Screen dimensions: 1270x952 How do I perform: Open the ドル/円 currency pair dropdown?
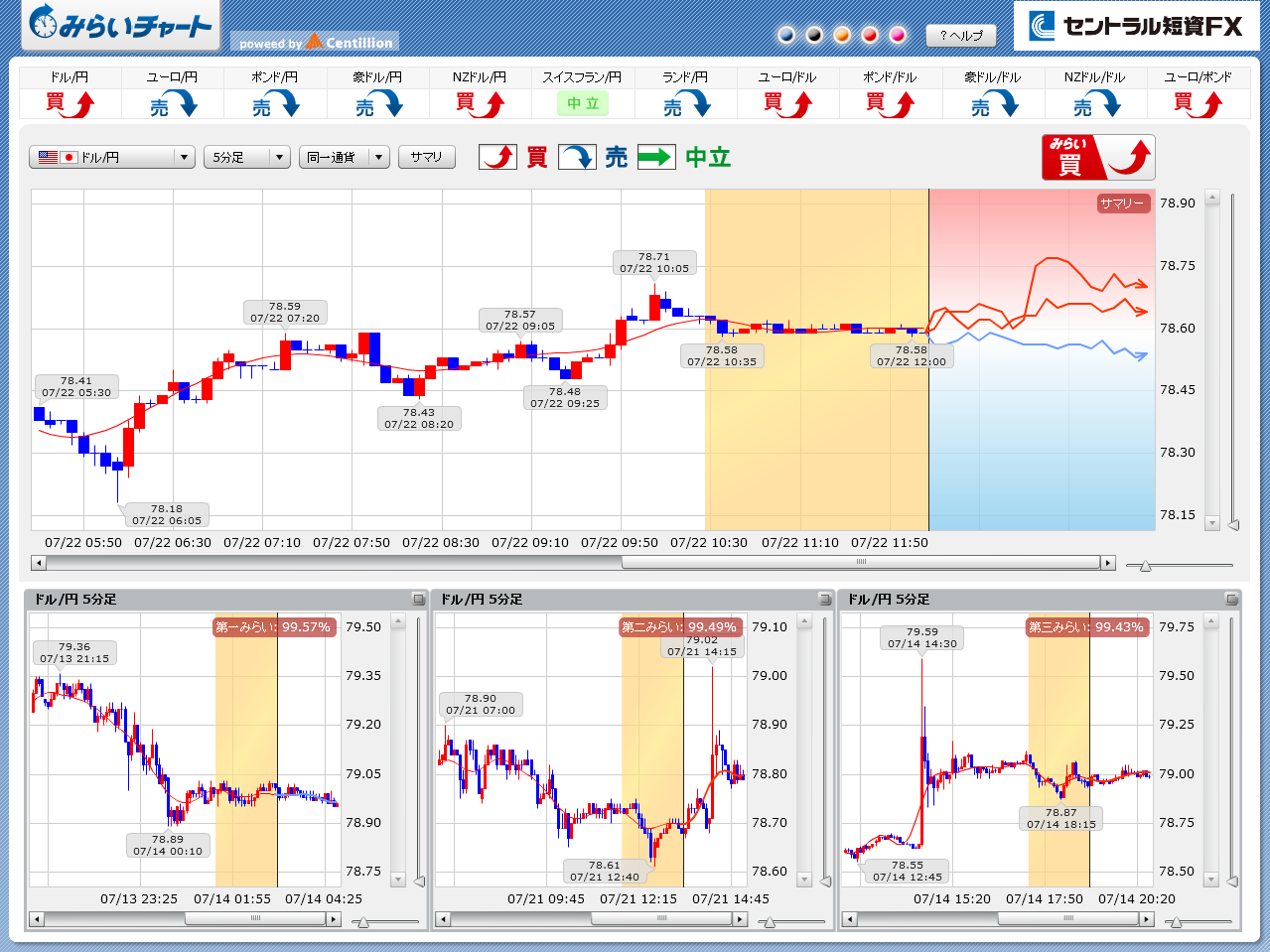tap(112, 157)
